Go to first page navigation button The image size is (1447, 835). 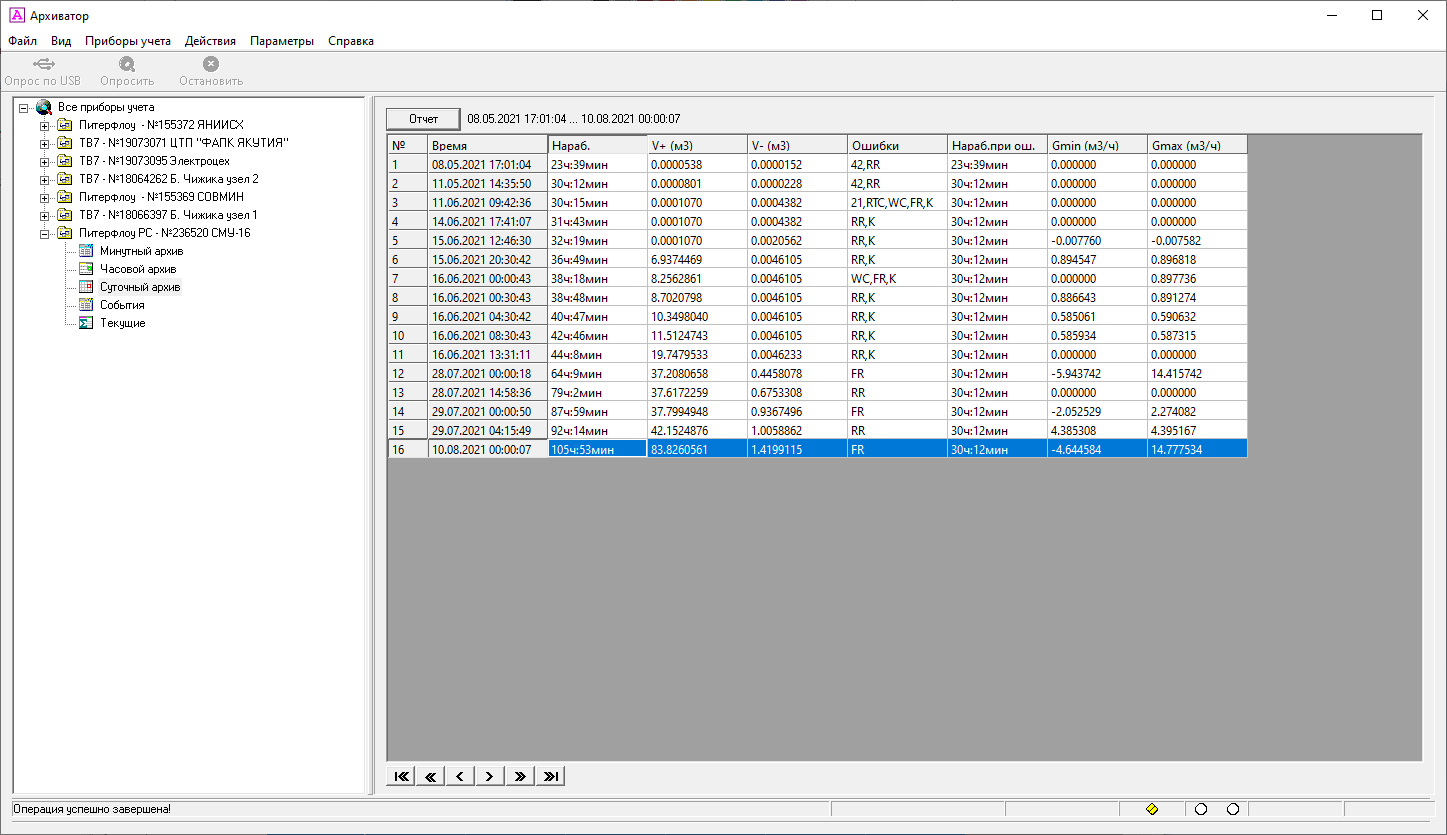point(401,776)
